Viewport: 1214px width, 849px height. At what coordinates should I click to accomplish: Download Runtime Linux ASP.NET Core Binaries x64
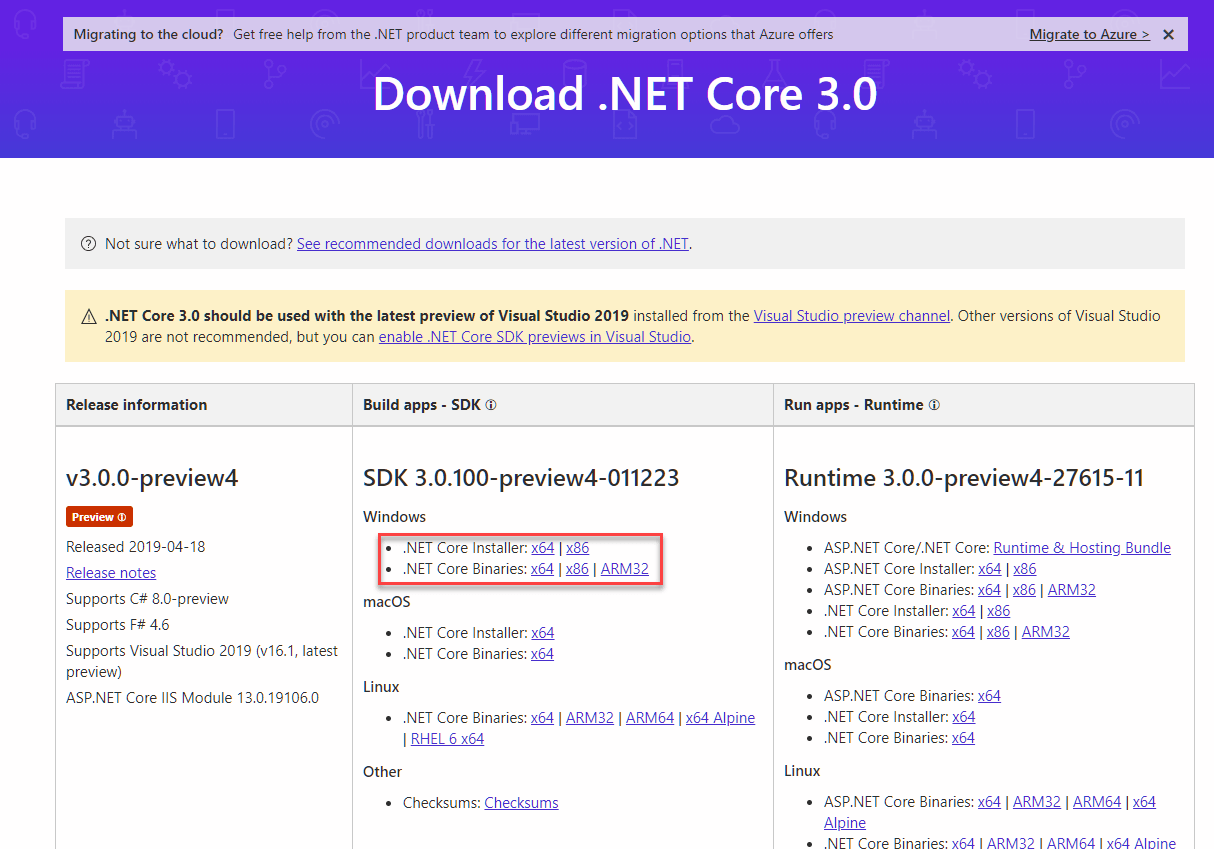(989, 802)
